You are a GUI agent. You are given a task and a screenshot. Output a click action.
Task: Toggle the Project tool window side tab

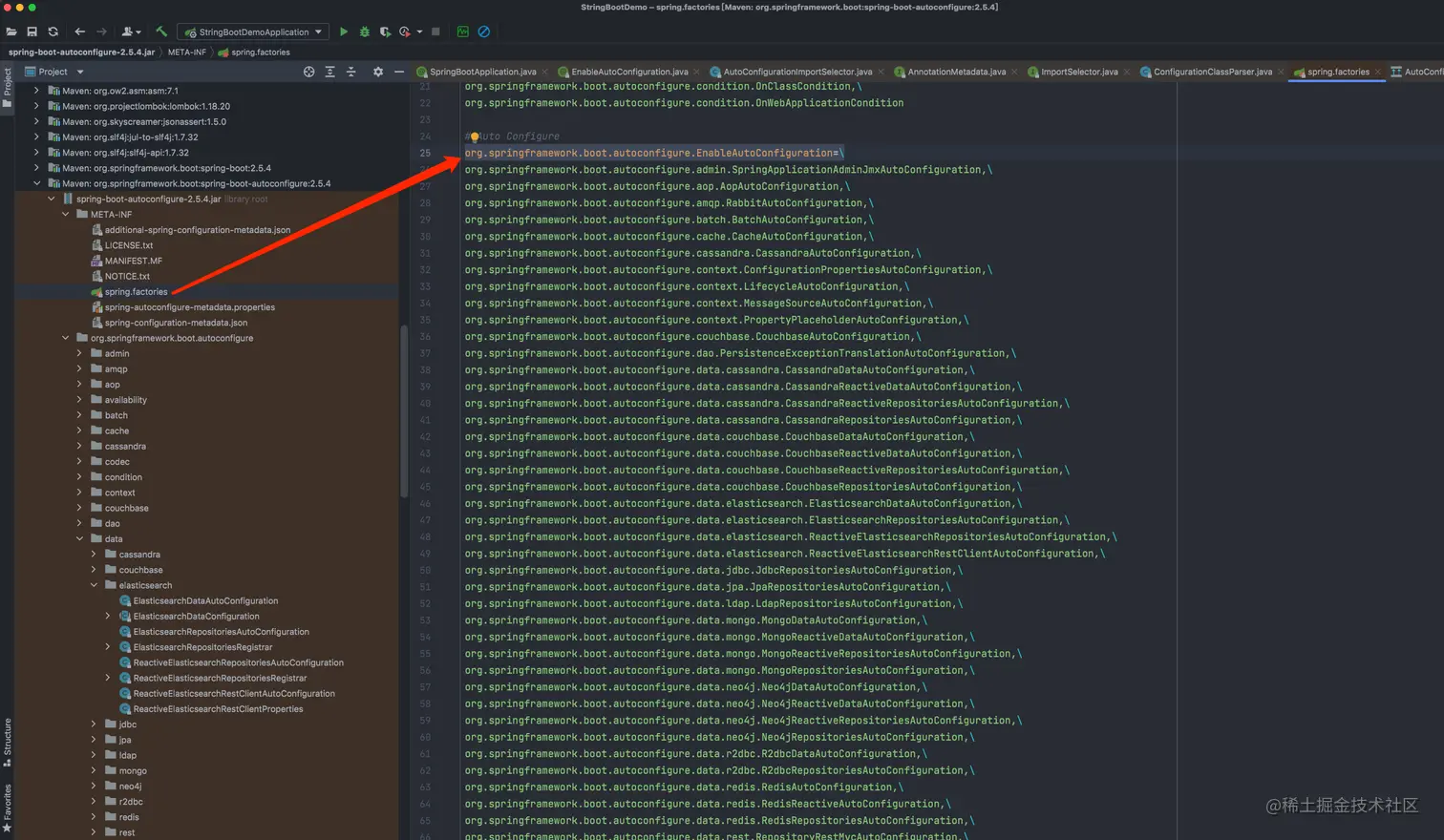[x=7, y=89]
